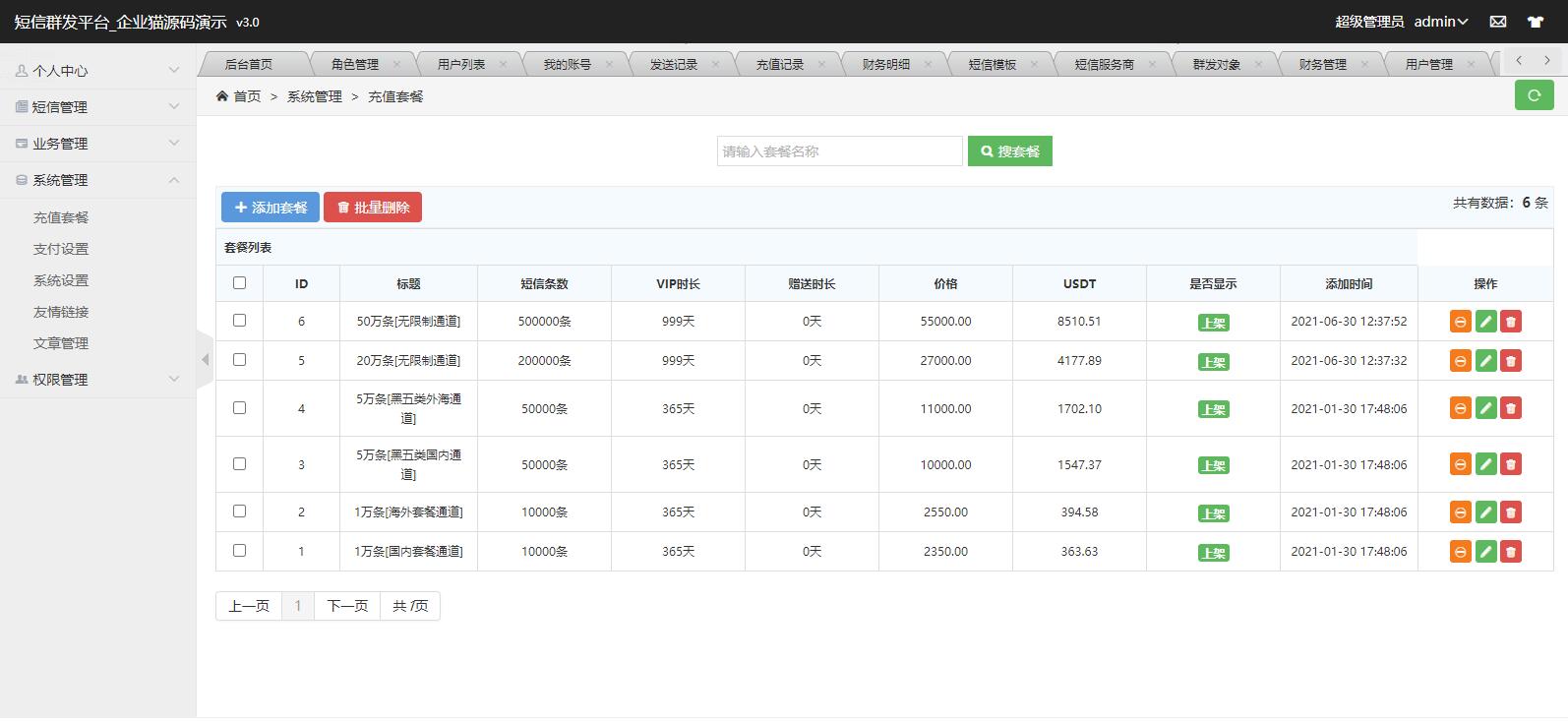The width and height of the screenshot is (1568, 722).
Task: Open the mail envelope icon in header
Action: tap(1497, 22)
